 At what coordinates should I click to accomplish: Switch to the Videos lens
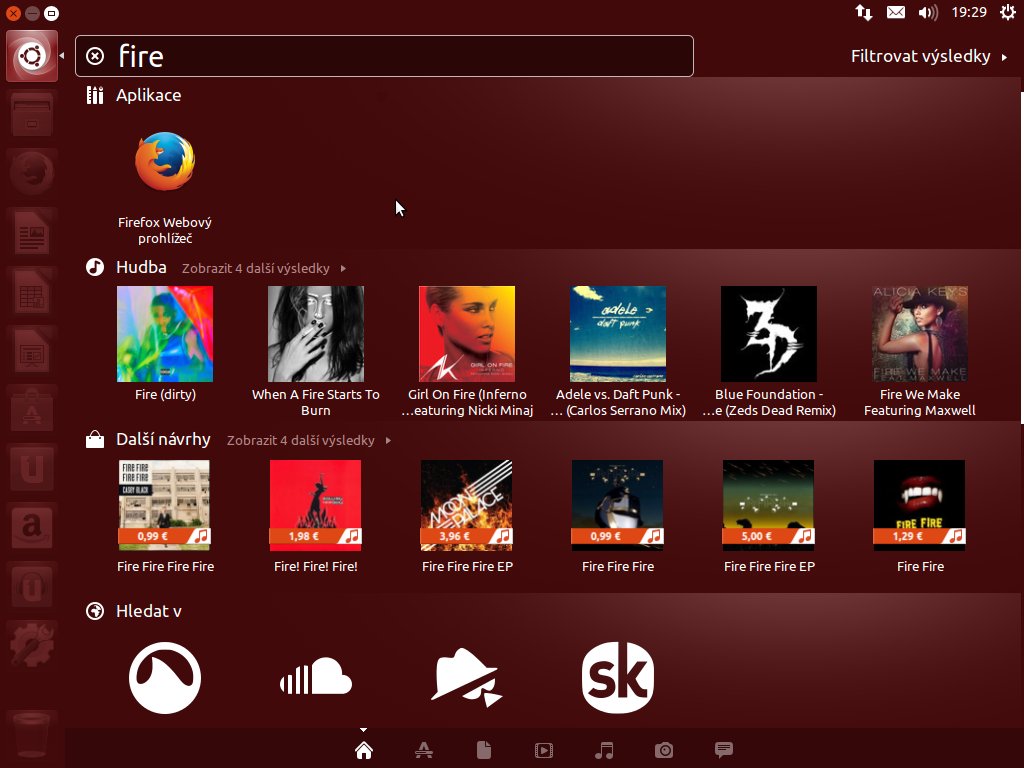pos(543,750)
